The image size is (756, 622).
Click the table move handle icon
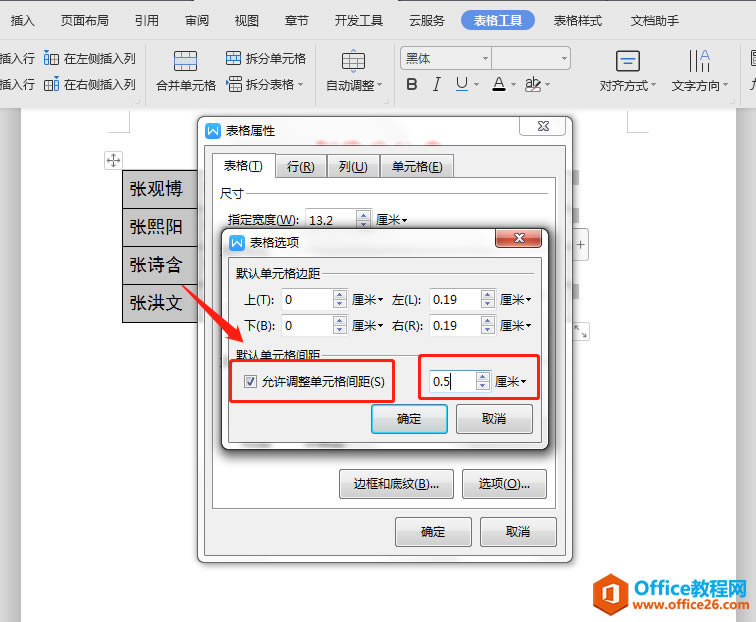click(x=113, y=160)
